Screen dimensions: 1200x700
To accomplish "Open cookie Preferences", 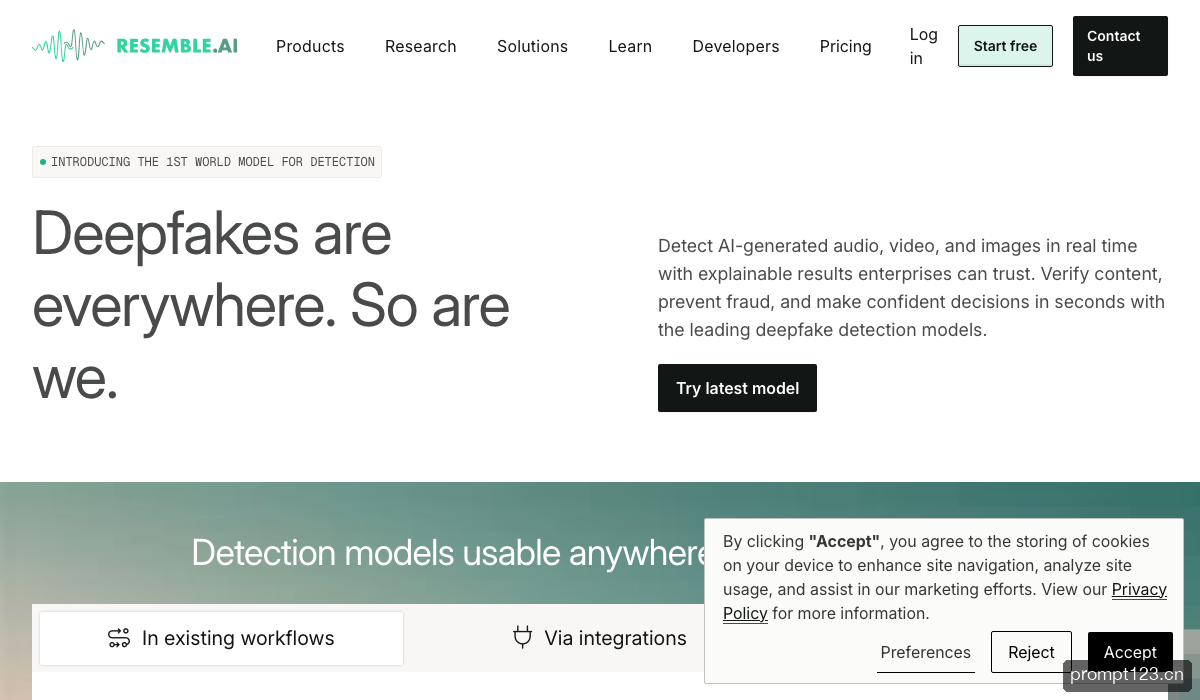I will pyautogui.click(x=926, y=652).
